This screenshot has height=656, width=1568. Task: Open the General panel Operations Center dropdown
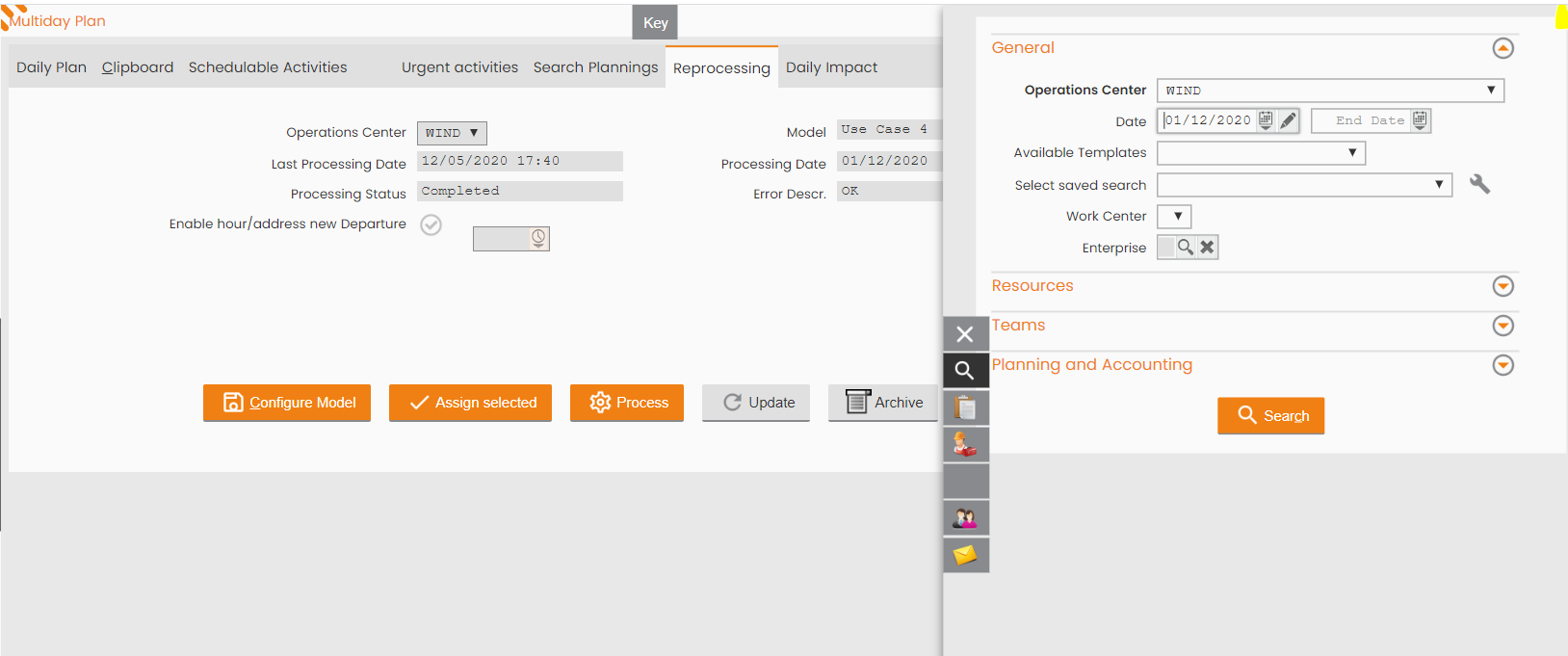click(x=1330, y=91)
